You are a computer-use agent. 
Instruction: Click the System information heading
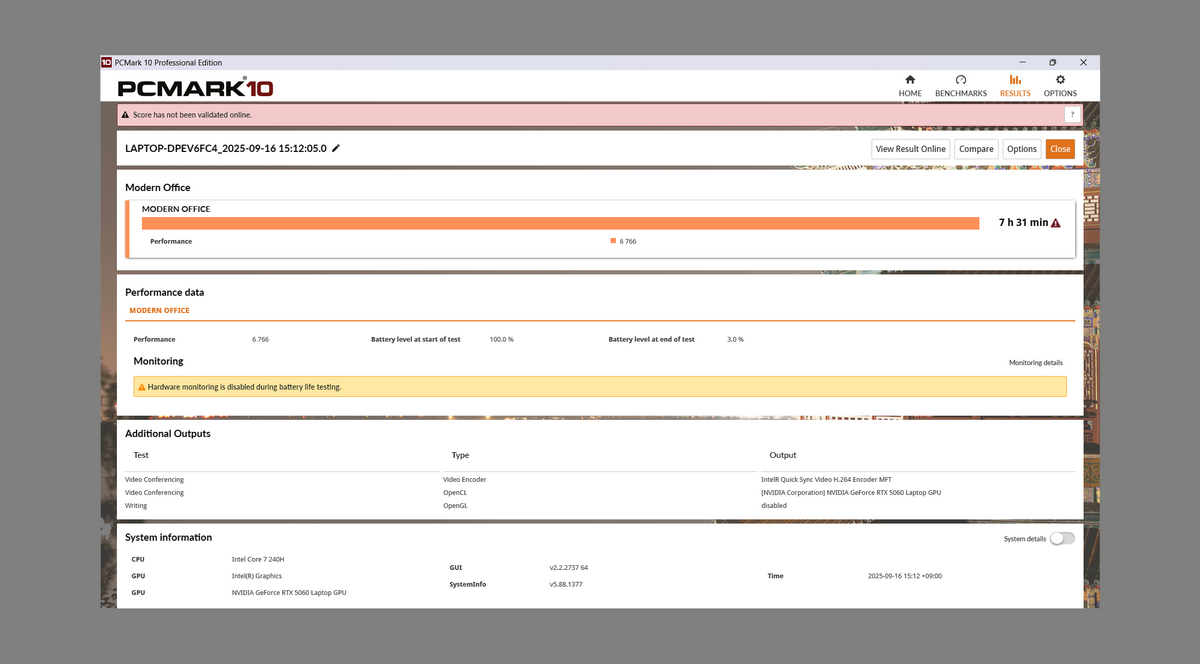168,537
